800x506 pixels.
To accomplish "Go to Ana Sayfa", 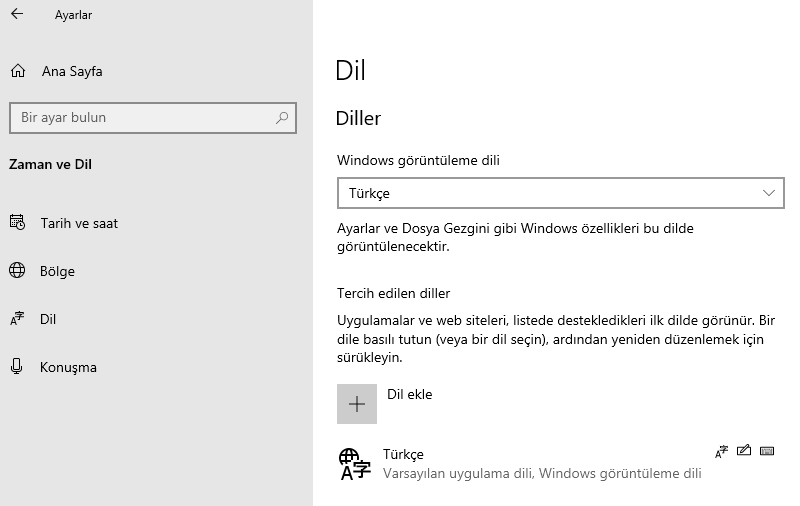I will 72,71.
